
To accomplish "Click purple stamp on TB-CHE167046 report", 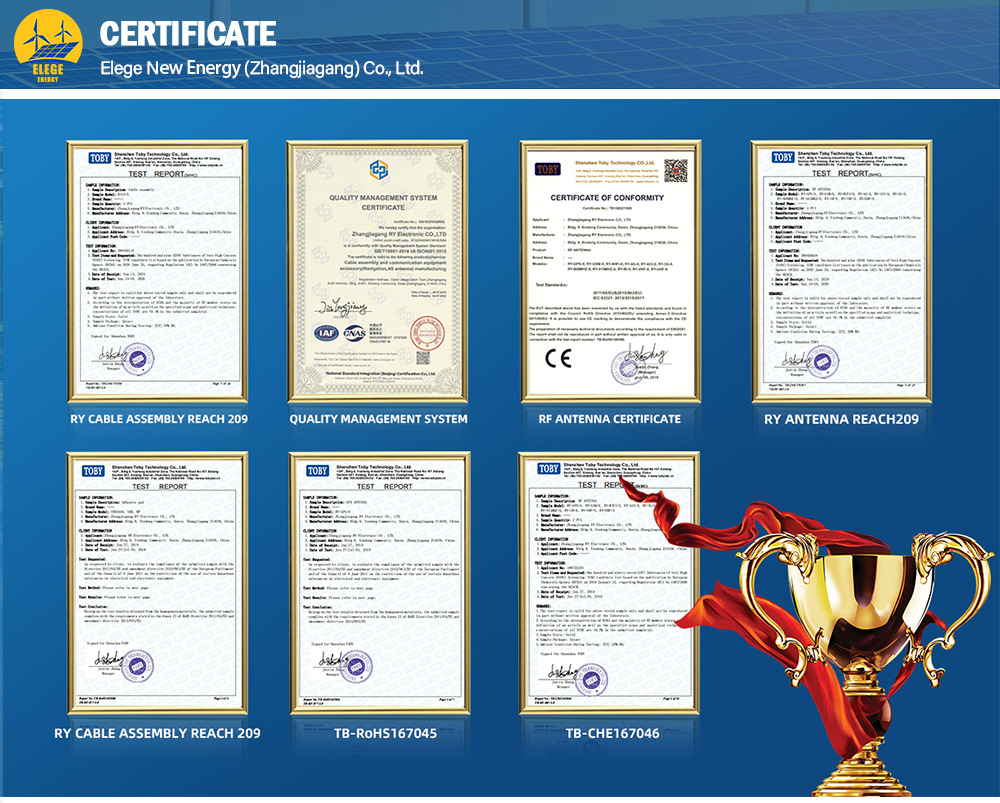I will (x=591, y=679).
